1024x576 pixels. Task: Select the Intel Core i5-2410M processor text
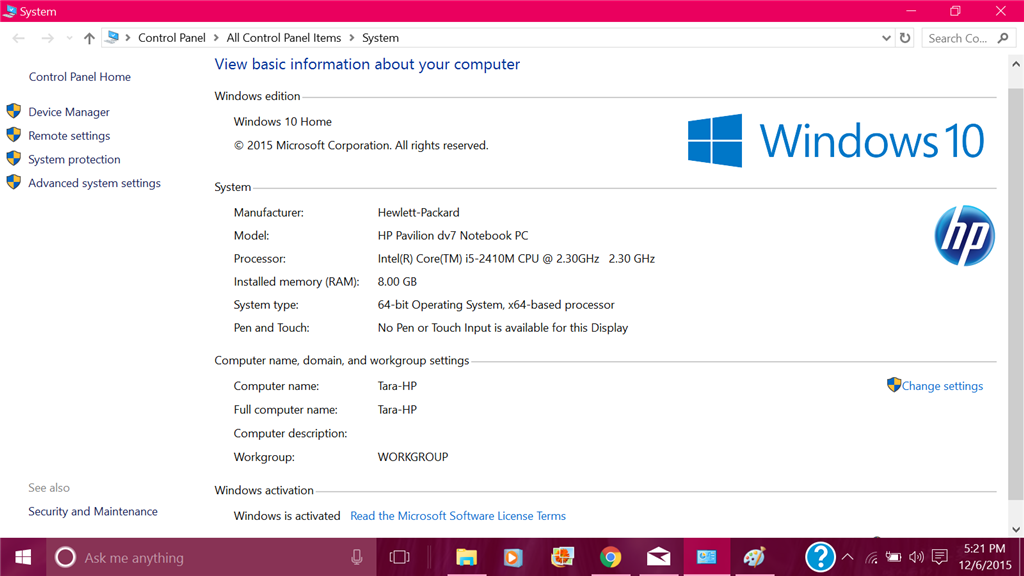(516, 259)
